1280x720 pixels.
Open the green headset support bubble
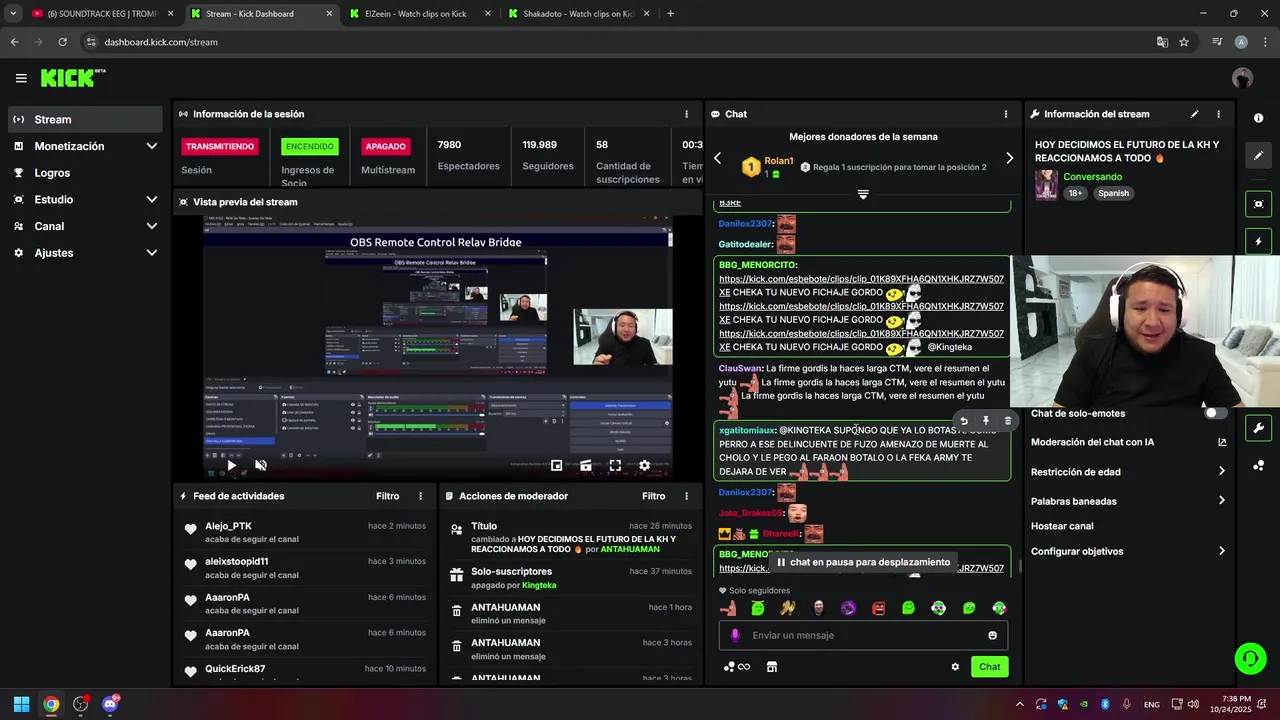point(1250,658)
